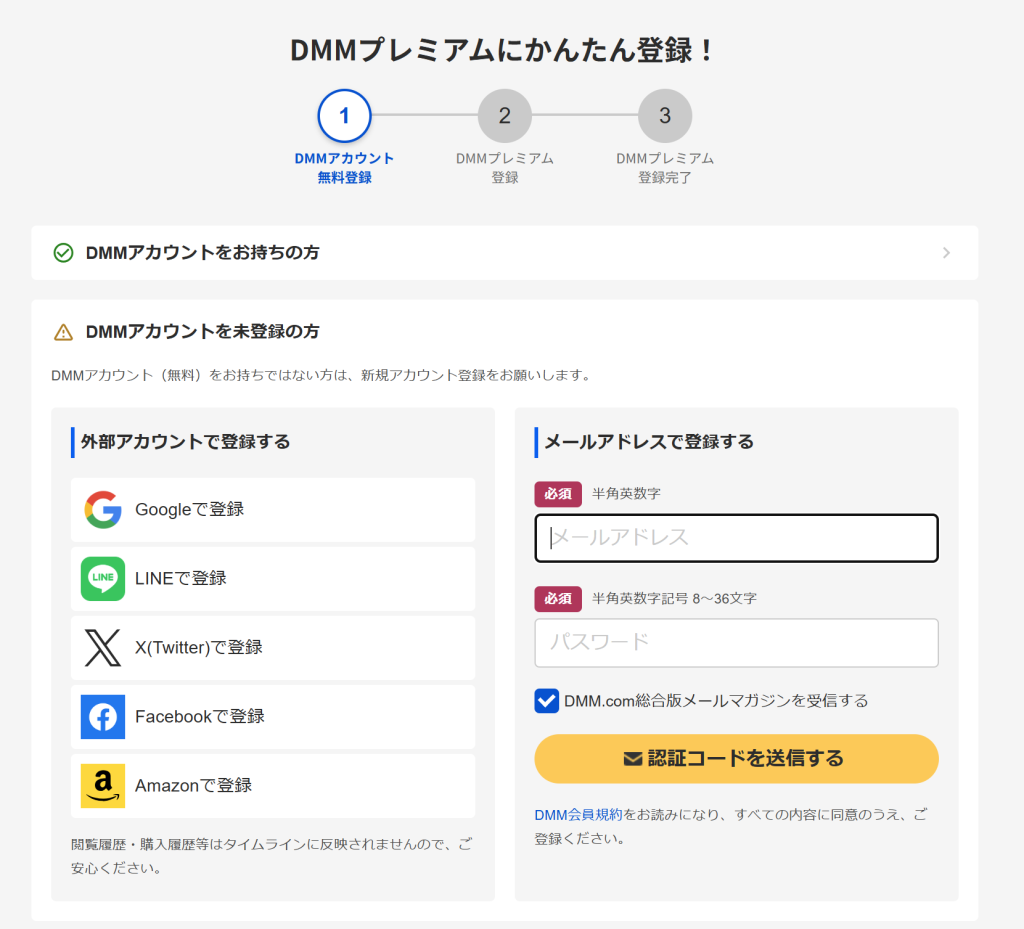Click the green LINE logo icon
This screenshot has width=1024, height=929.
103,579
